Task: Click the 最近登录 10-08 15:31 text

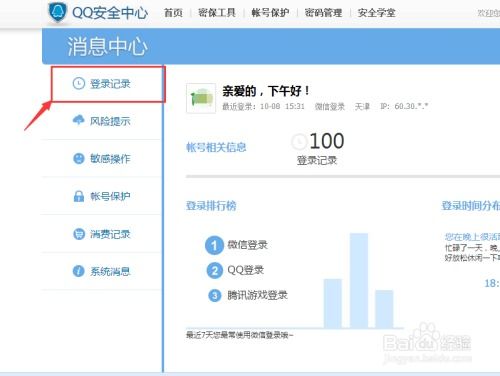Action: click(263, 106)
